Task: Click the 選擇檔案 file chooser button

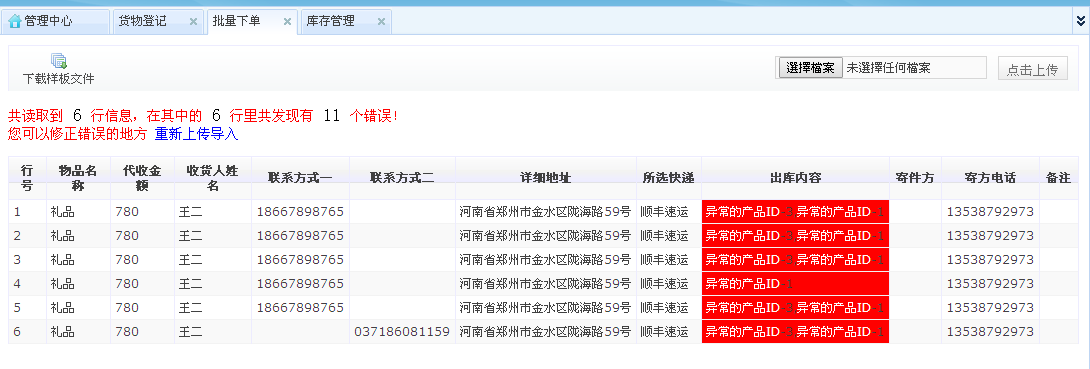Action: pyautogui.click(x=810, y=68)
